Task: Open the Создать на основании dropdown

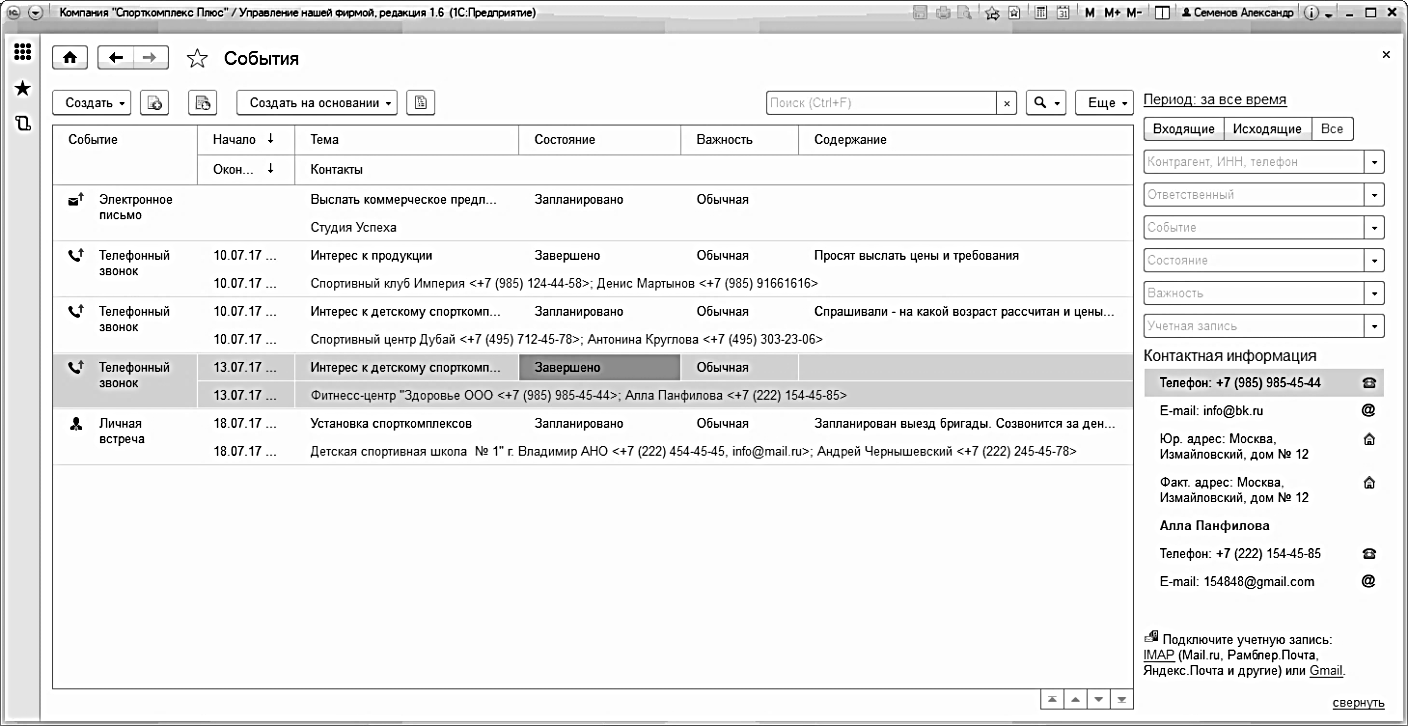Action: (316, 102)
